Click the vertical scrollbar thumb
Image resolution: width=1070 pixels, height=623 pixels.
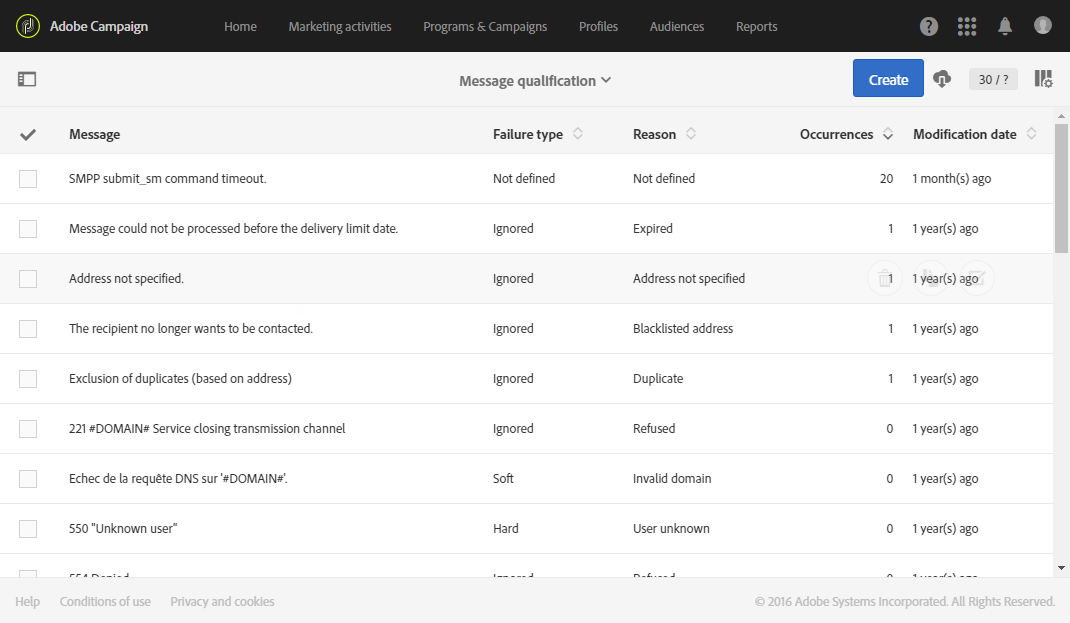(1061, 190)
